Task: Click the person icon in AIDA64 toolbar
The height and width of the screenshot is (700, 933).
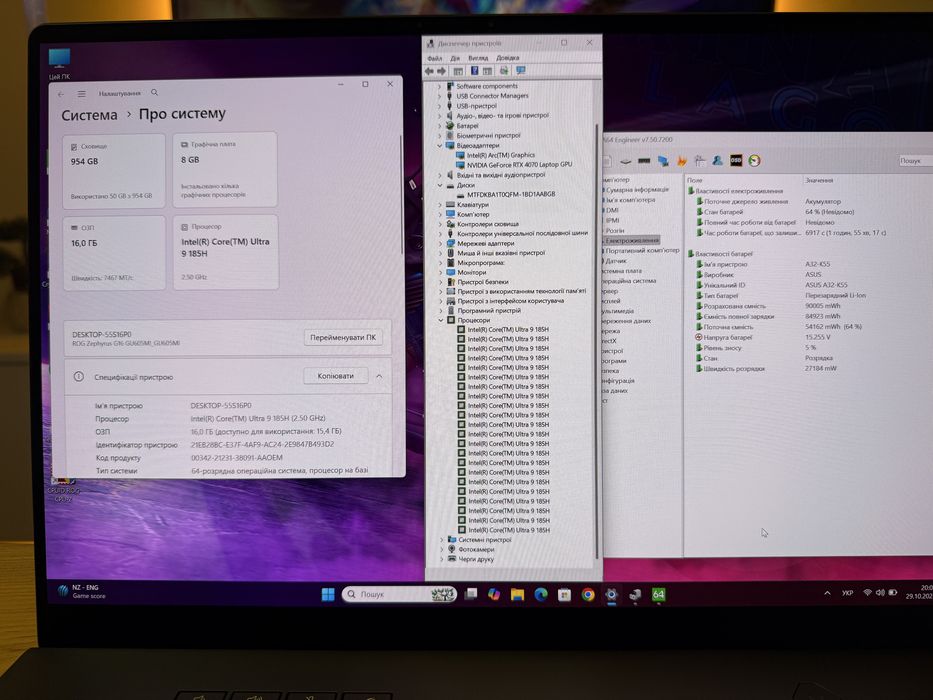Action: pyautogui.click(x=718, y=161)
